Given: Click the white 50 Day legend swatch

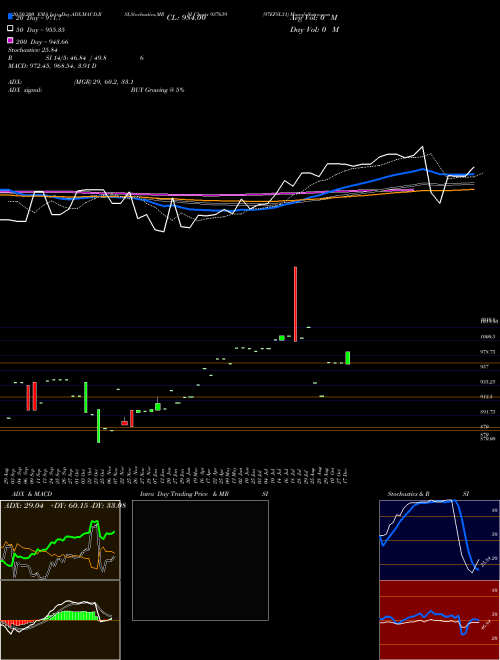Looking at the screenshot, I should 11,28.
